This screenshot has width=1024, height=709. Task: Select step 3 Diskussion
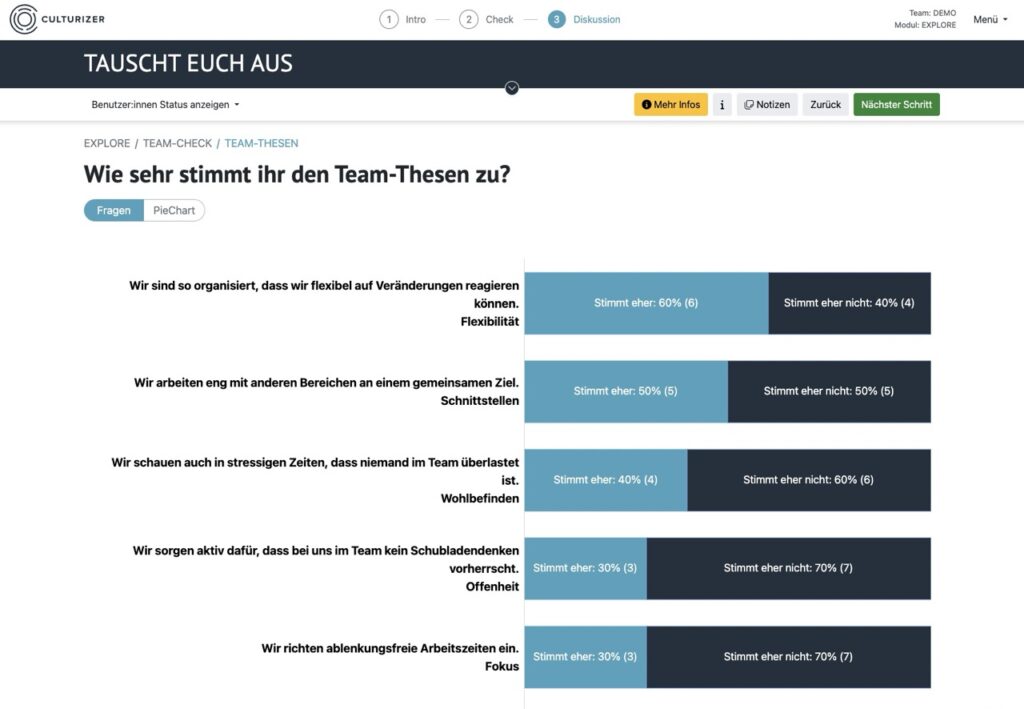click(x=584, y=20)
